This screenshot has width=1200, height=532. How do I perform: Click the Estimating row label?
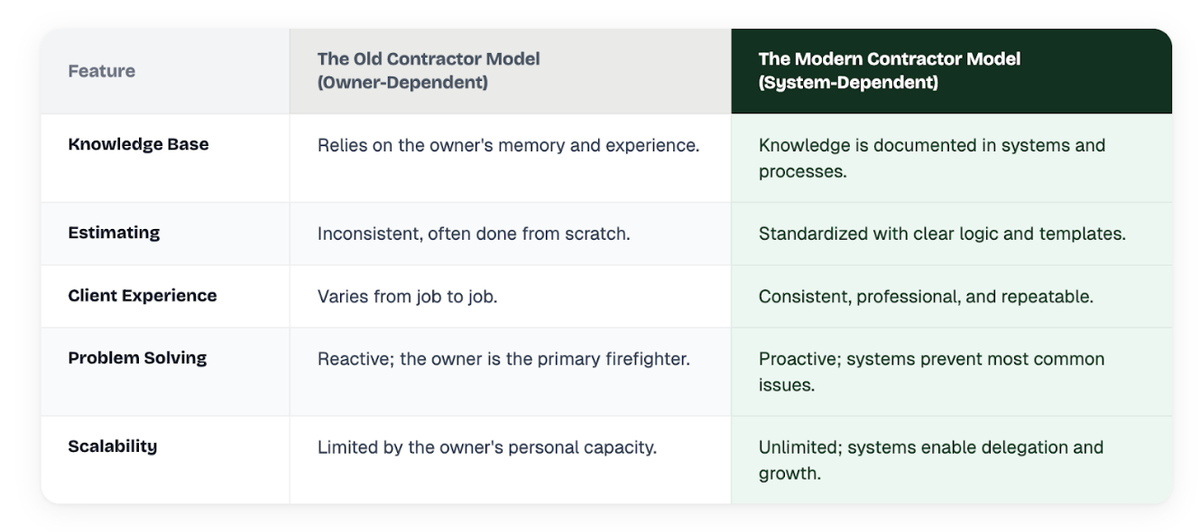click(114, 232)
